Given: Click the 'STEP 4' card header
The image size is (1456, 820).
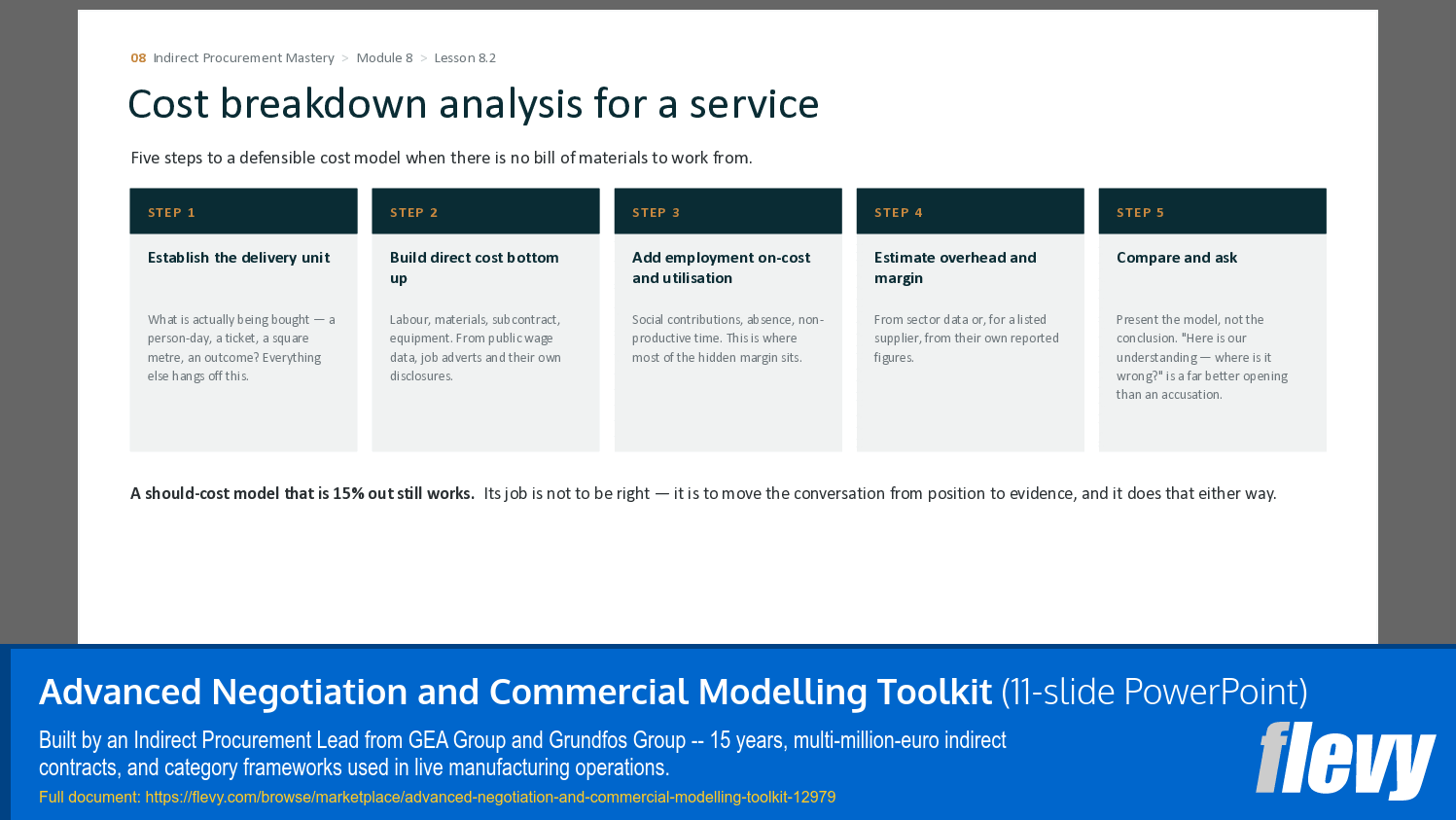Looking at the screenshot, I should pos(970,211).
